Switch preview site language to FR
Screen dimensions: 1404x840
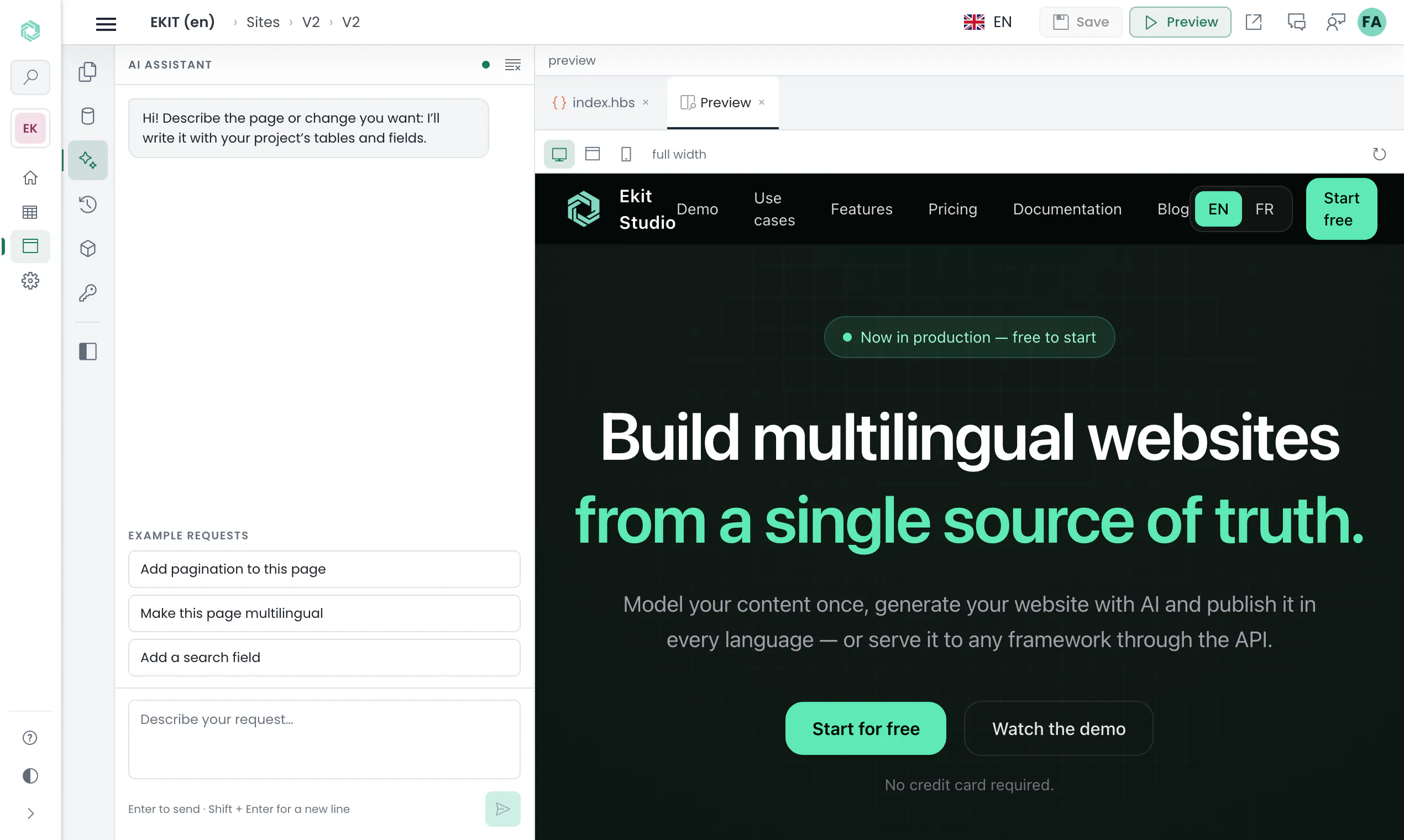[x=1264, y=209]
